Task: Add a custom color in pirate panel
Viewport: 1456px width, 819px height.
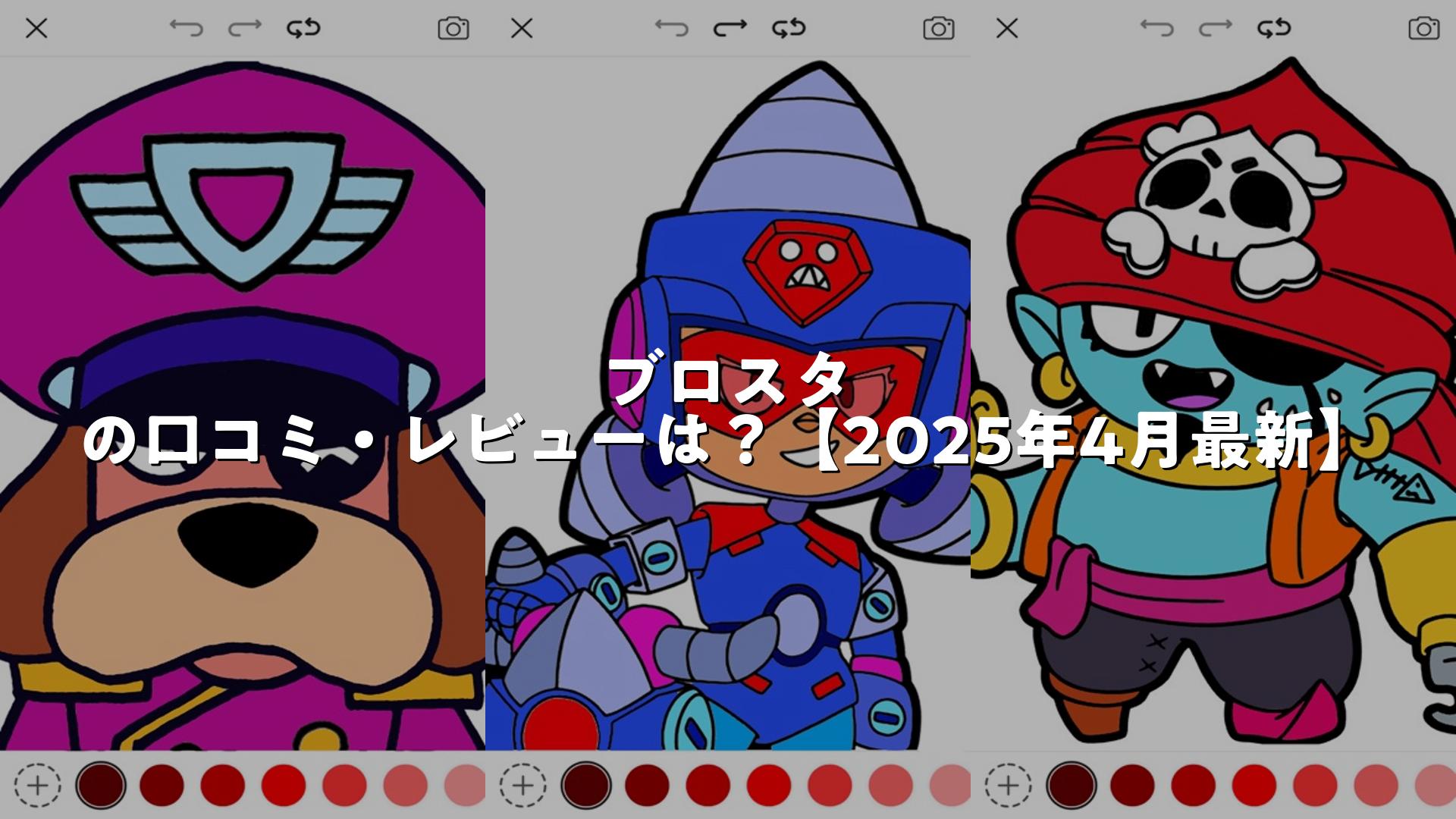Action: pyautogui.click(x=1008, y=785)
